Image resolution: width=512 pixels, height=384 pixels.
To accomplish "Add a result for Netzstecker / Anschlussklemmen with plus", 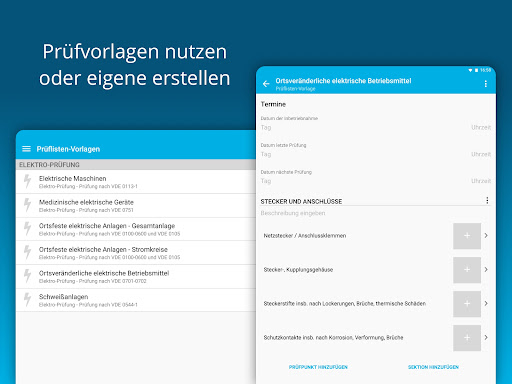I will click(x=467, y=236).
